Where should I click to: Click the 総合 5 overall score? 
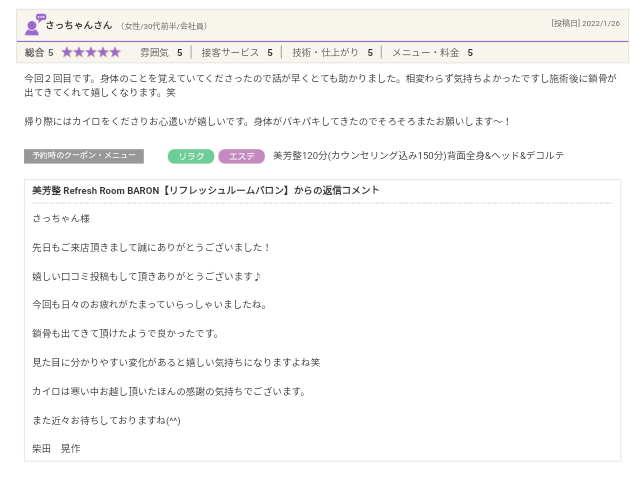click(38, 52)
